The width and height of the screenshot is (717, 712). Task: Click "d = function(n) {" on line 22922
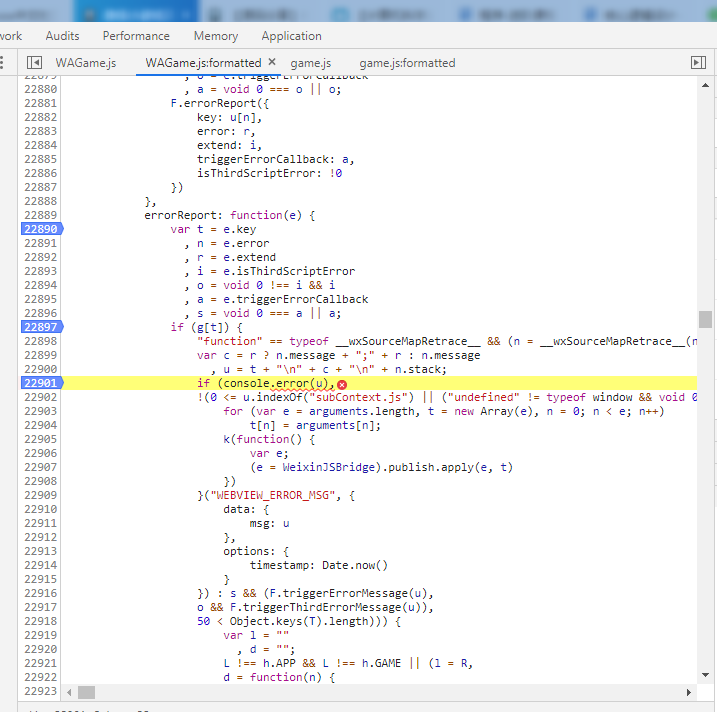point(279,677)
